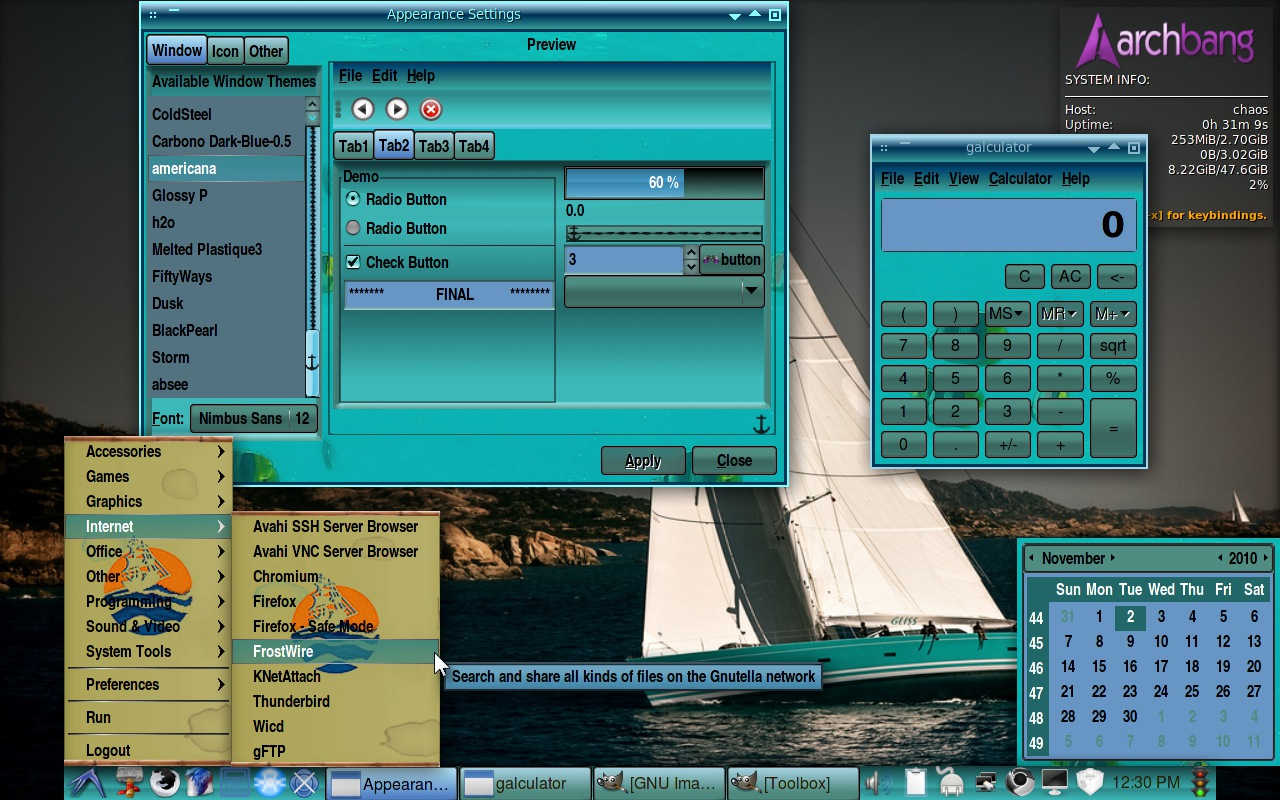This screenshot has width=1280, height=800.
Task: Switch to the Appearance taskbar window button
Action: 392,783
